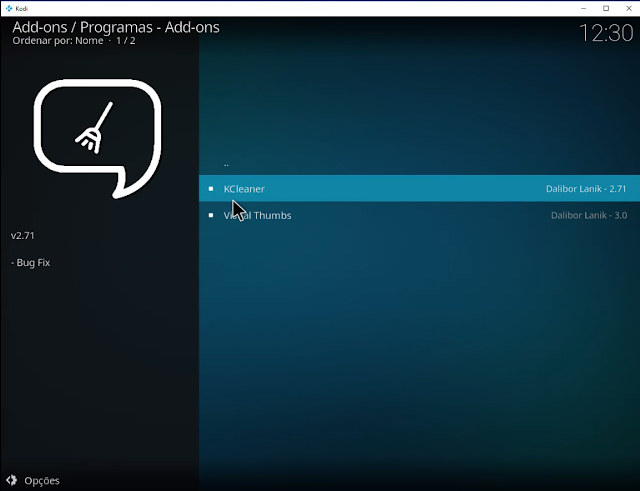Open the Opções options gear icon

(11, 480)
